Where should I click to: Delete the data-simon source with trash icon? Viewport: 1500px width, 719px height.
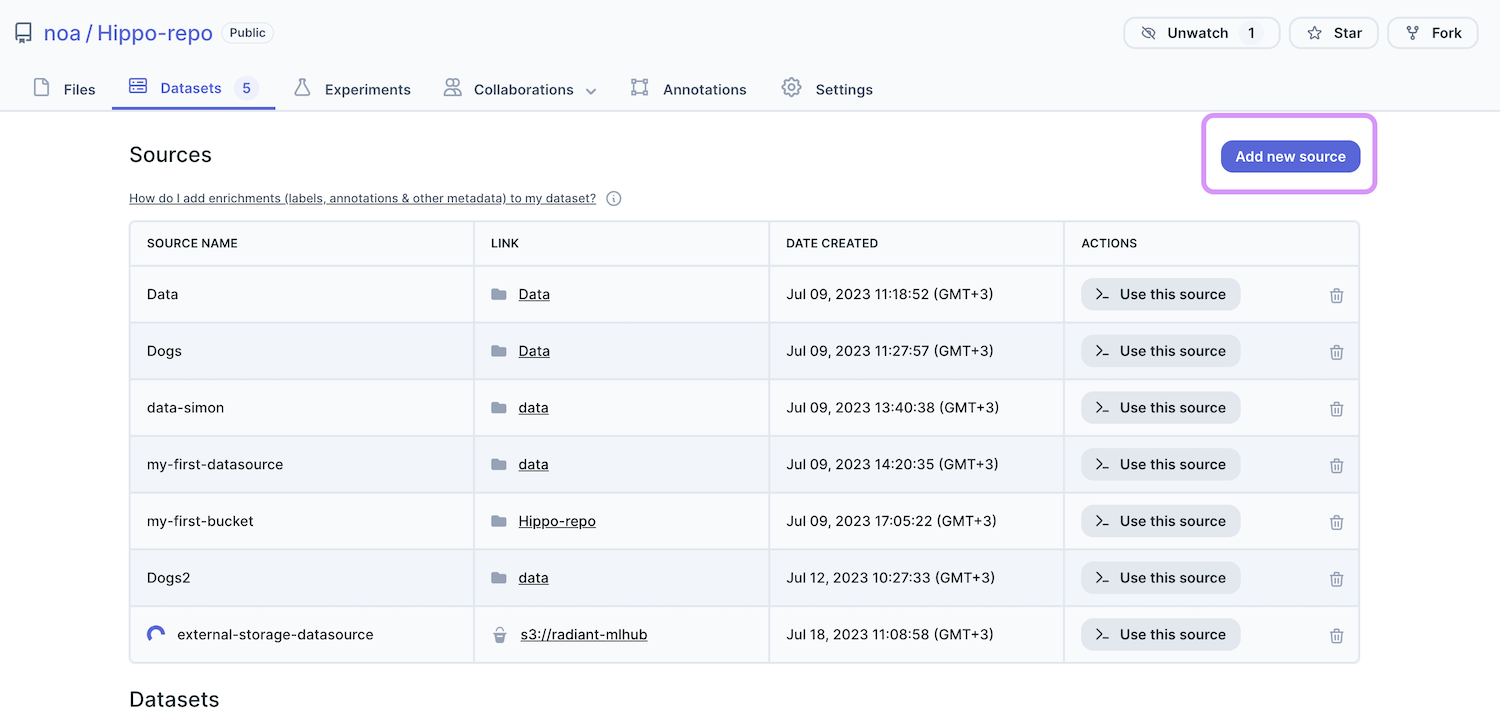[1336, 409]
